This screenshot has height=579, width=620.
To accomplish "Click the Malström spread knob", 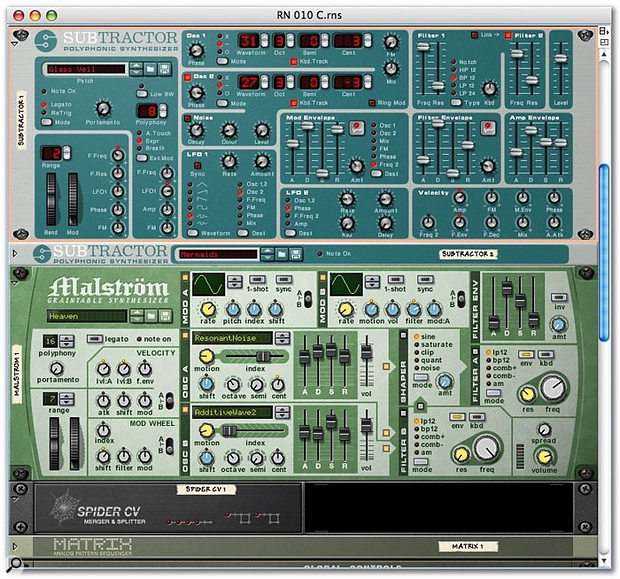I will (544, 430).
